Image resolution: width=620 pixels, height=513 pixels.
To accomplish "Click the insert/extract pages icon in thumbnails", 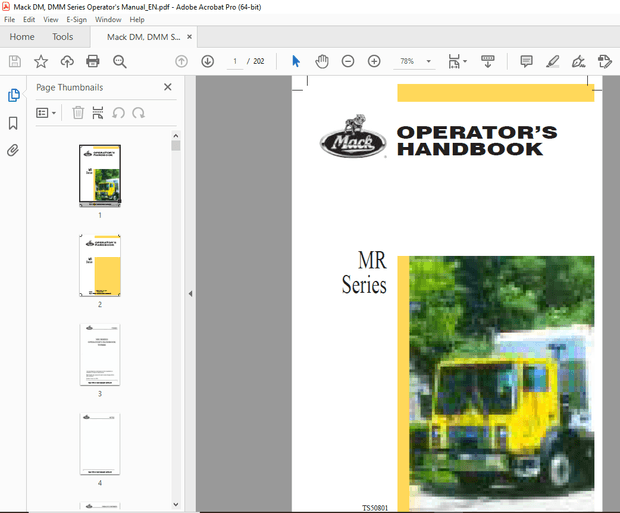I will click(x=98, y=113).
